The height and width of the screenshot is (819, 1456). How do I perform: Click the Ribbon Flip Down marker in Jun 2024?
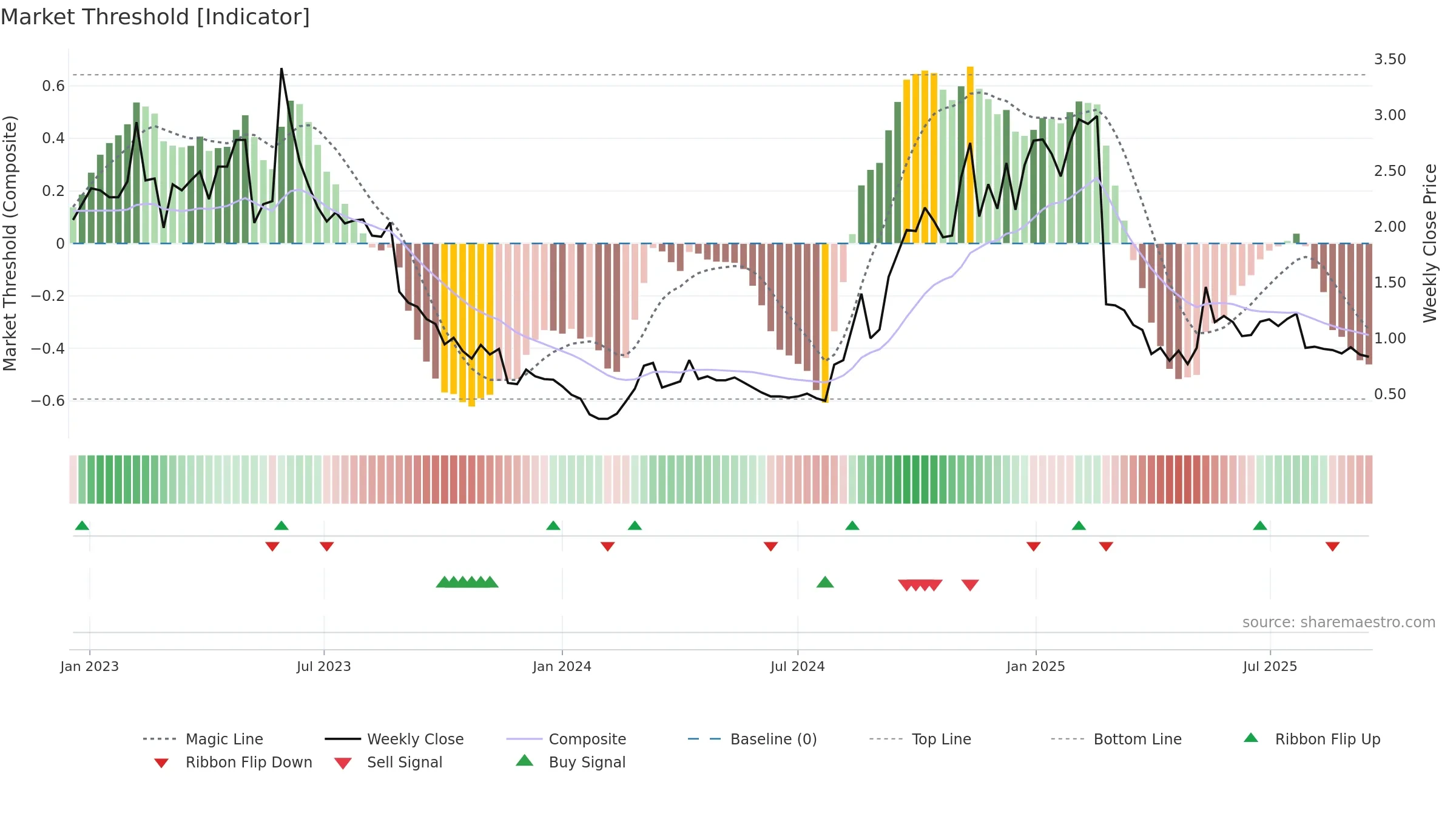[x=771, y=547]
